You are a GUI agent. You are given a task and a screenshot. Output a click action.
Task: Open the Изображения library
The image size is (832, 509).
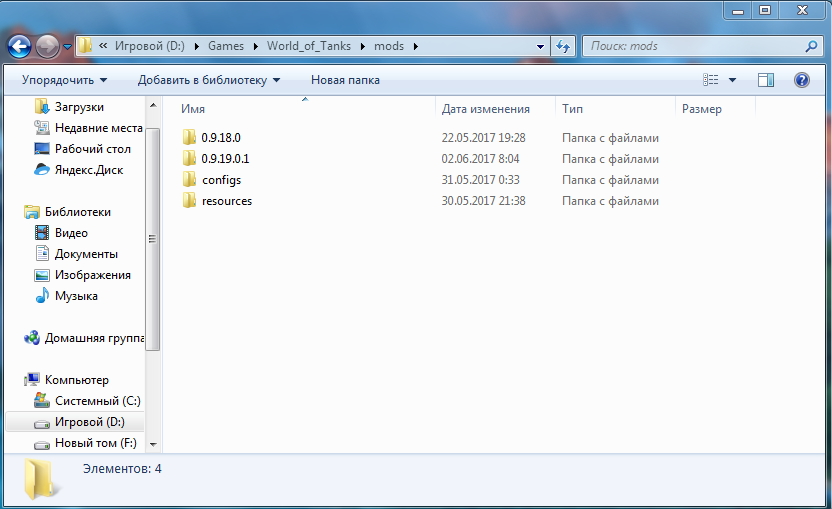[x=92, y=275]
